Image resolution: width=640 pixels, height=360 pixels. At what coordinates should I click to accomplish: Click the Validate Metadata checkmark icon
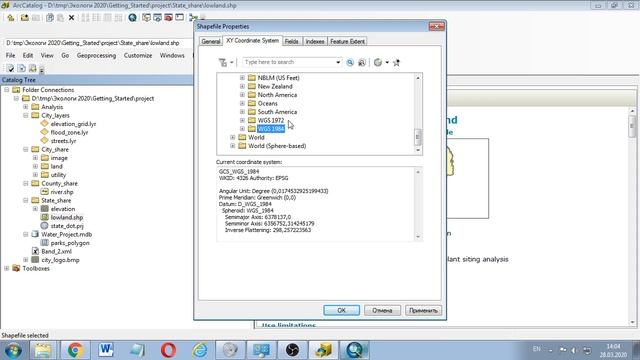[x=10, y=69]
